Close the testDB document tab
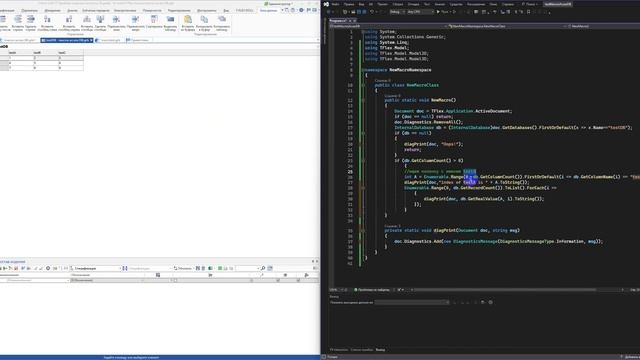 pos(91,40)
